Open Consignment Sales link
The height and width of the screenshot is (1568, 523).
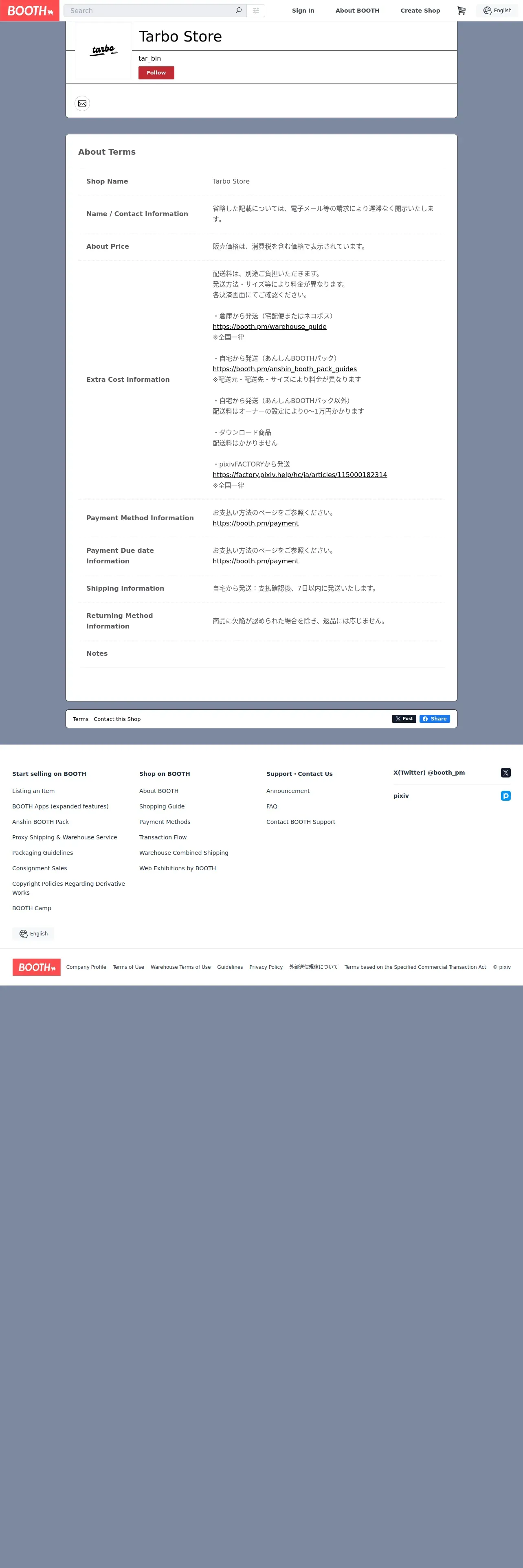40,868
